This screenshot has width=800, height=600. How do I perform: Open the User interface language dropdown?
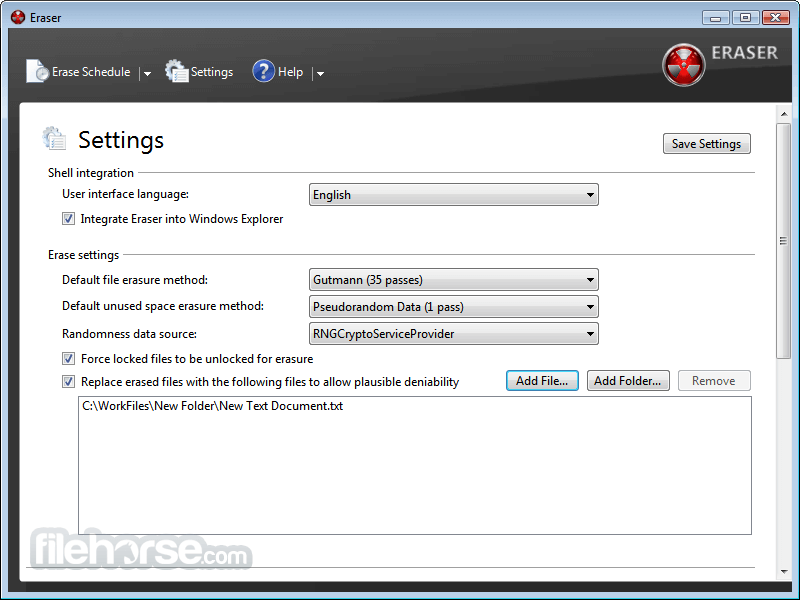pyautogui.click(x=454, y=195)
